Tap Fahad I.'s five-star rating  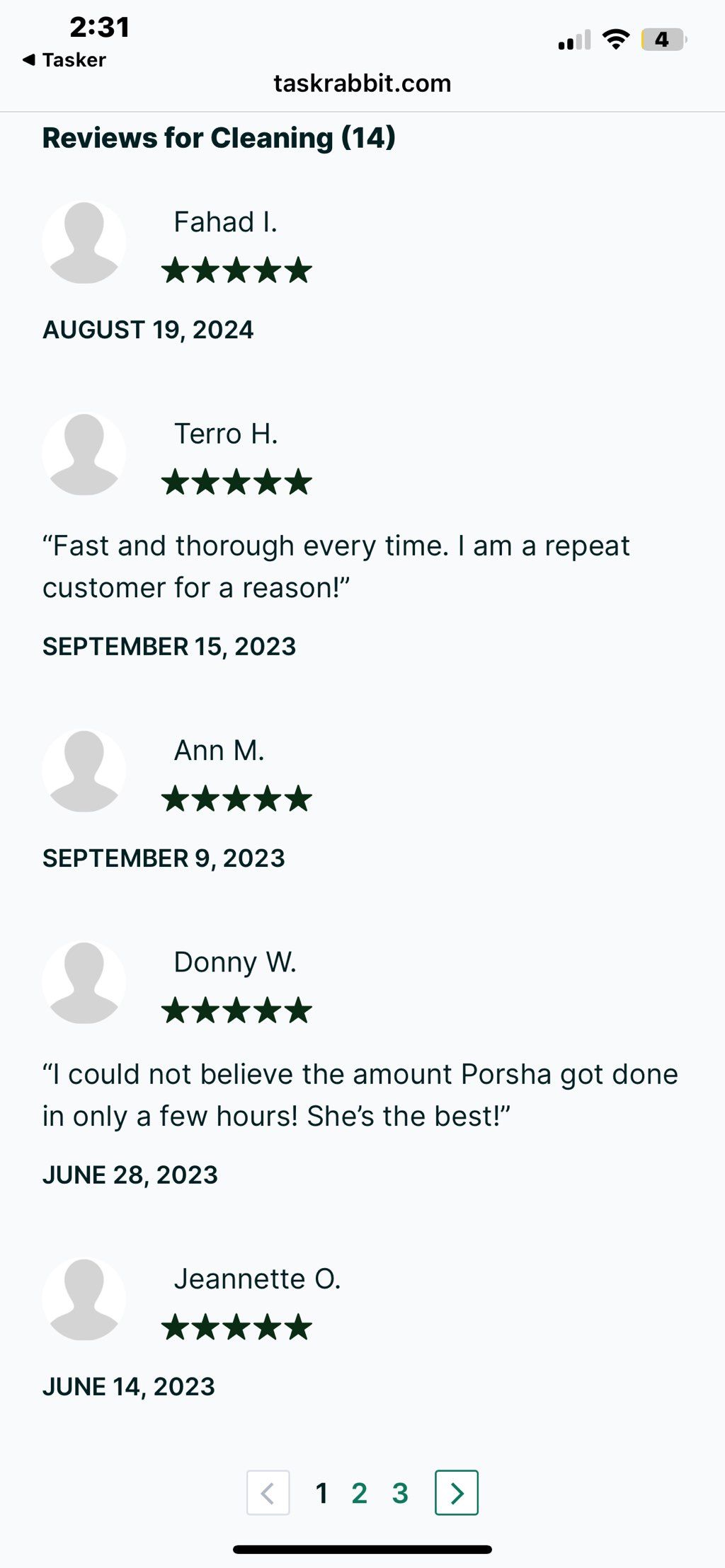pyautogui.click(x=236, y=270)
